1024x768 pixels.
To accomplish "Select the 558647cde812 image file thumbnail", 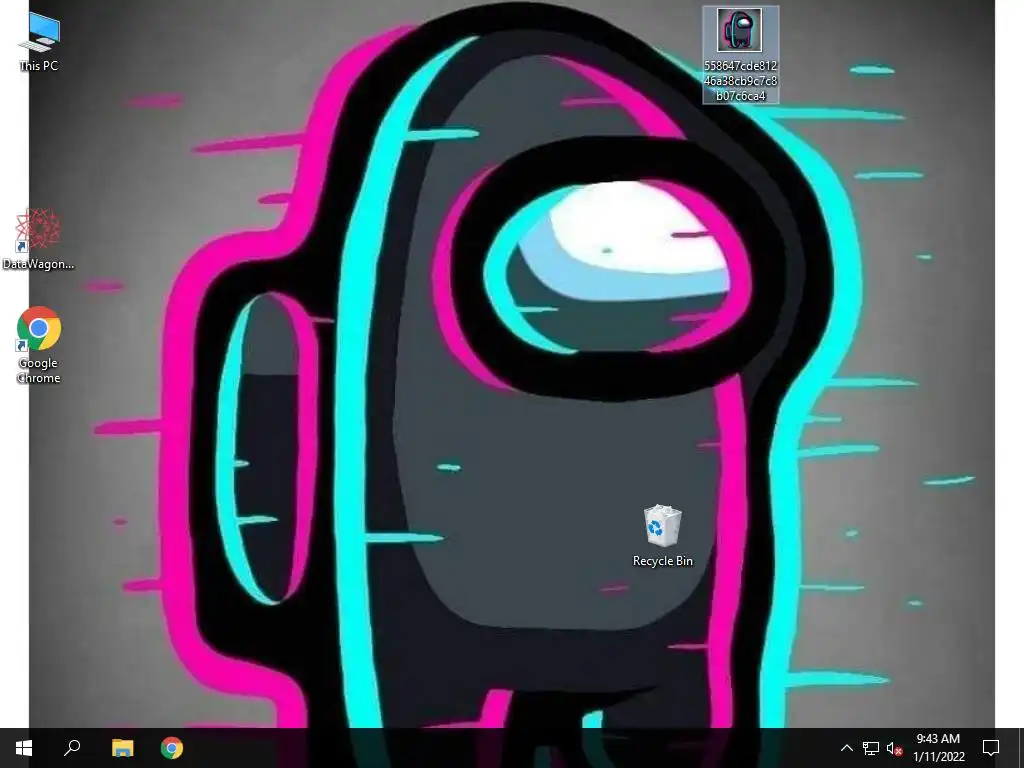I will pyautogui.click(x=741, y=55).
